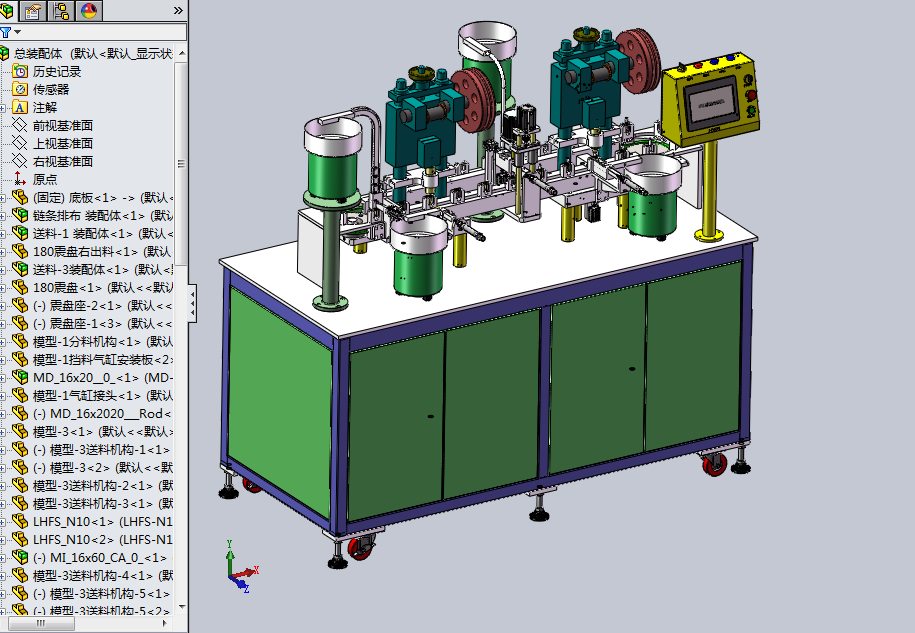Select the 链条排布 装配体<1> assembly icon
This screenshot has width=915, height=633.
coord(20,215)
